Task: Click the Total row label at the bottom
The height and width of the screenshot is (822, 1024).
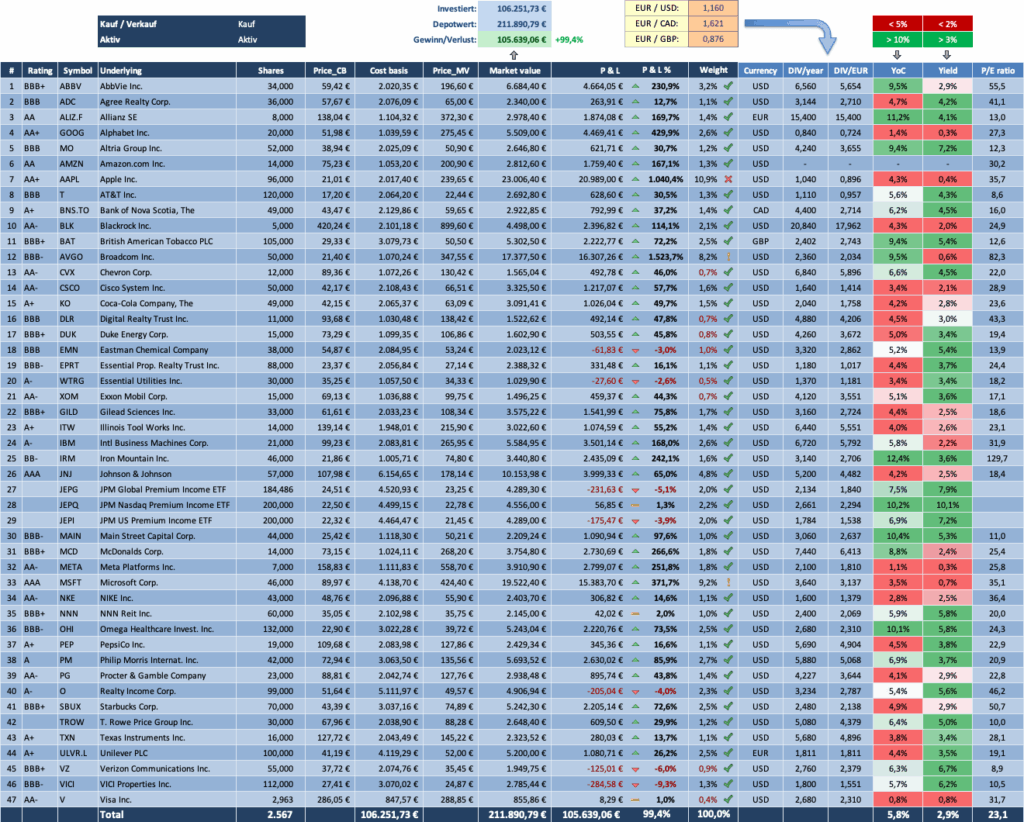Action: (115, 814)
